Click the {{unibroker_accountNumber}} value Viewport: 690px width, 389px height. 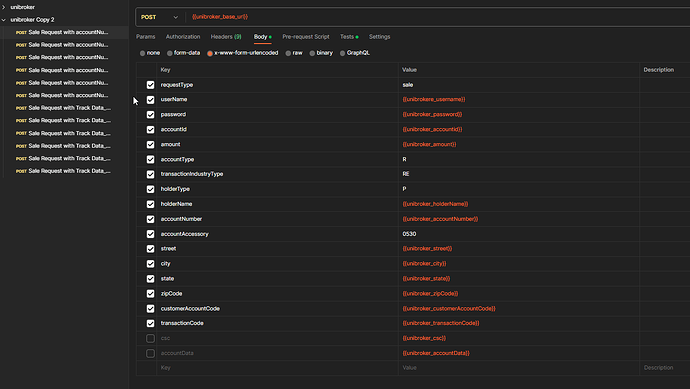coord(440,219)
